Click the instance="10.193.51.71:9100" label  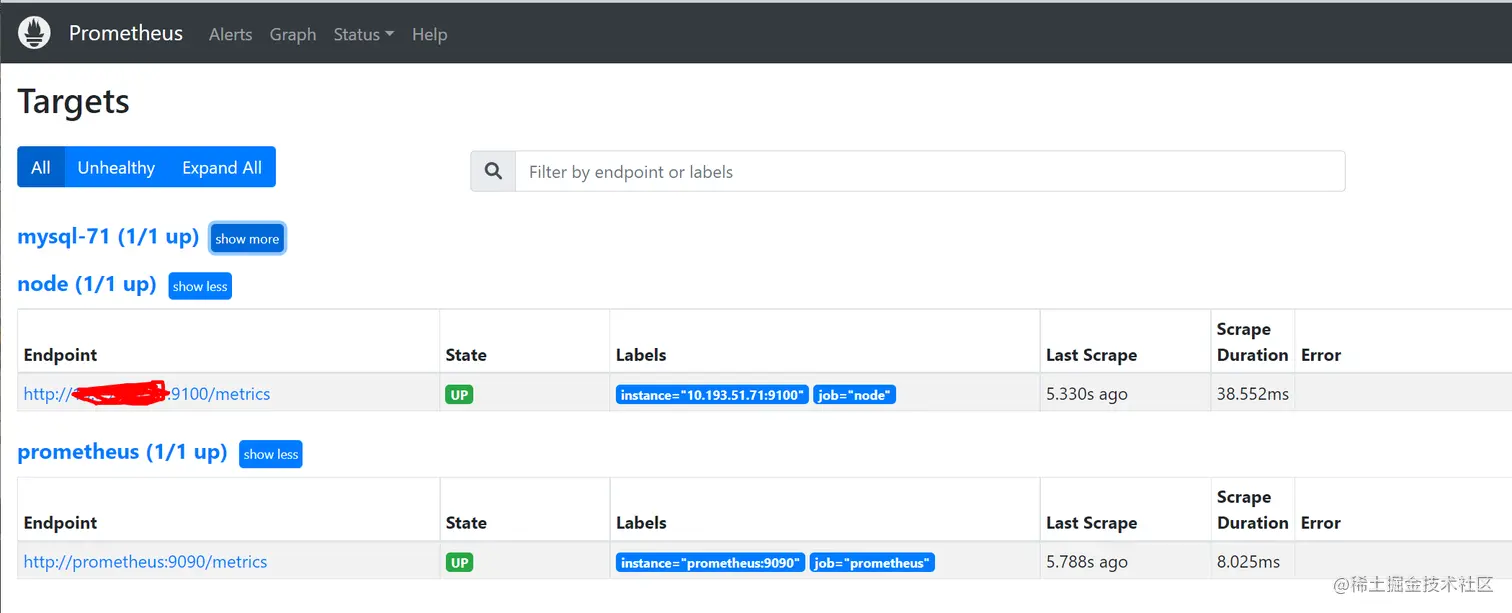712,395
